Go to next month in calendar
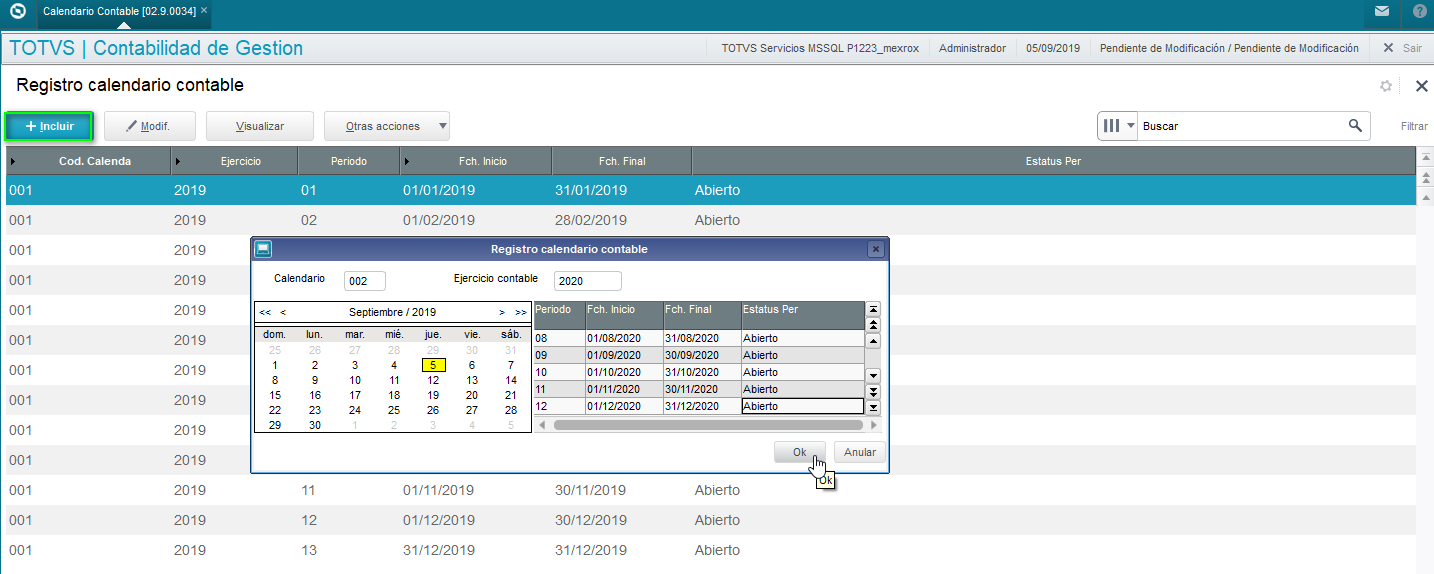 502,312
